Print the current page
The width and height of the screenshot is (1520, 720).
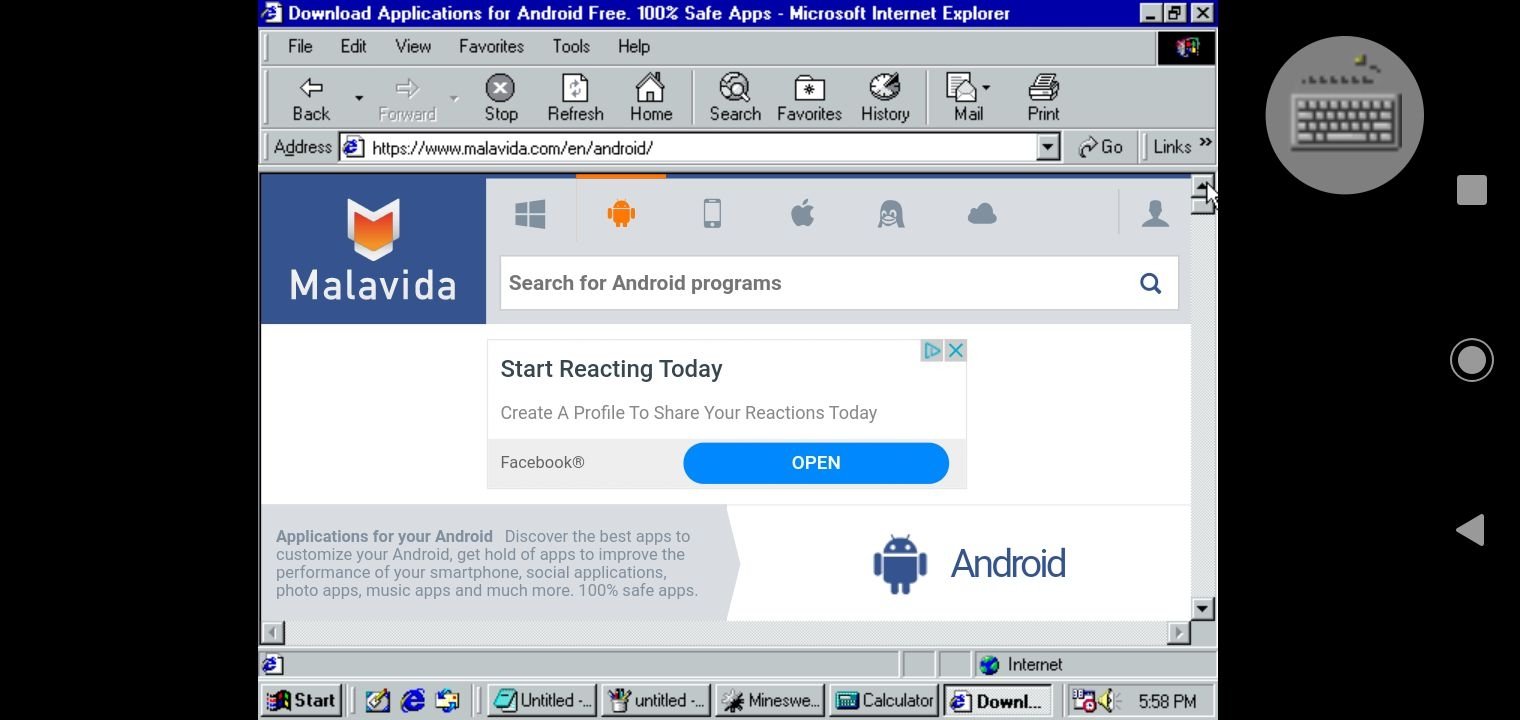pos(1043,99)
